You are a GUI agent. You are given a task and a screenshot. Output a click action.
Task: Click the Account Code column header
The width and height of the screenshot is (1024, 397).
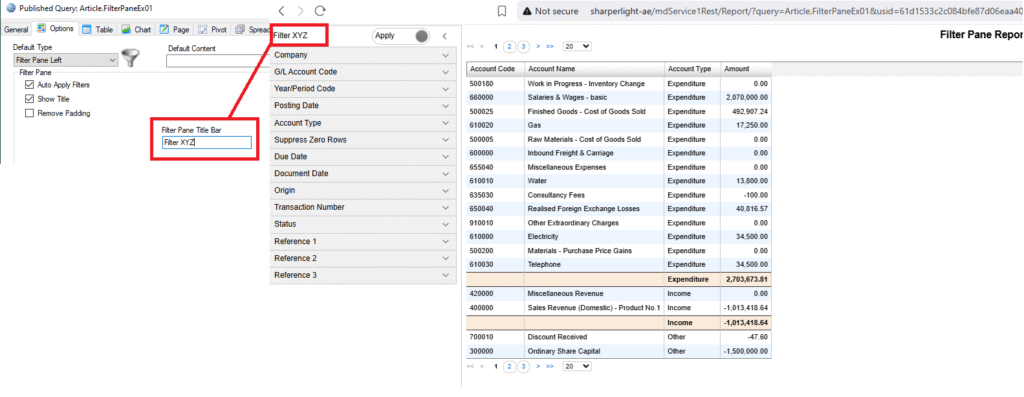click(x=495, y=69)
